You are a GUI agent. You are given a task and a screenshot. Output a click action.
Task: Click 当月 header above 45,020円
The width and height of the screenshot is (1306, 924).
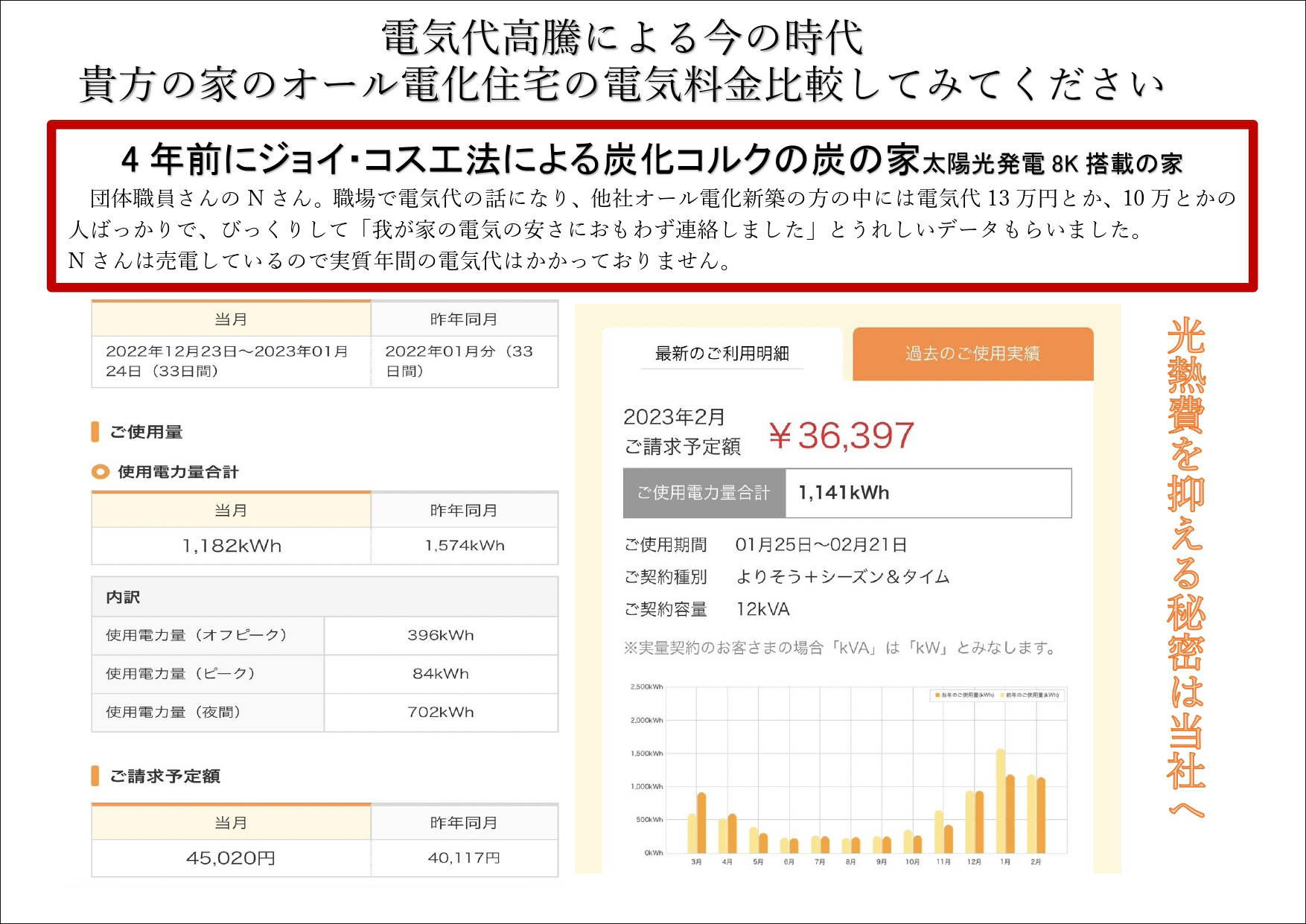[231, 823]
